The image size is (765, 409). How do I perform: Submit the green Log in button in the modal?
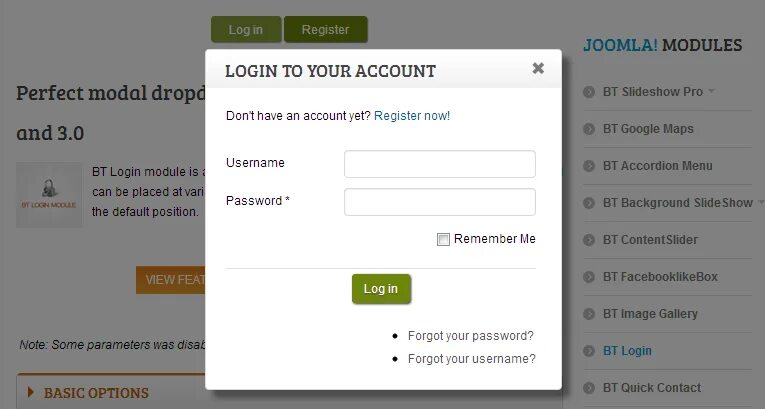tap(381, 289)
